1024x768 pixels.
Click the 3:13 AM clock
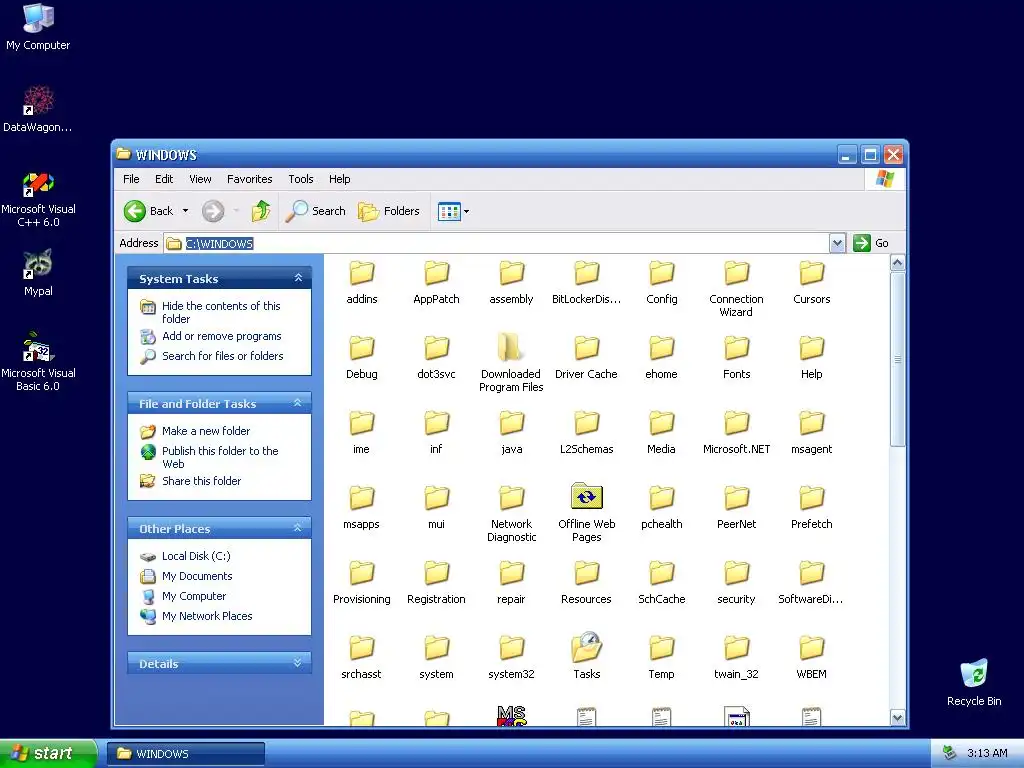coord(987,753)
